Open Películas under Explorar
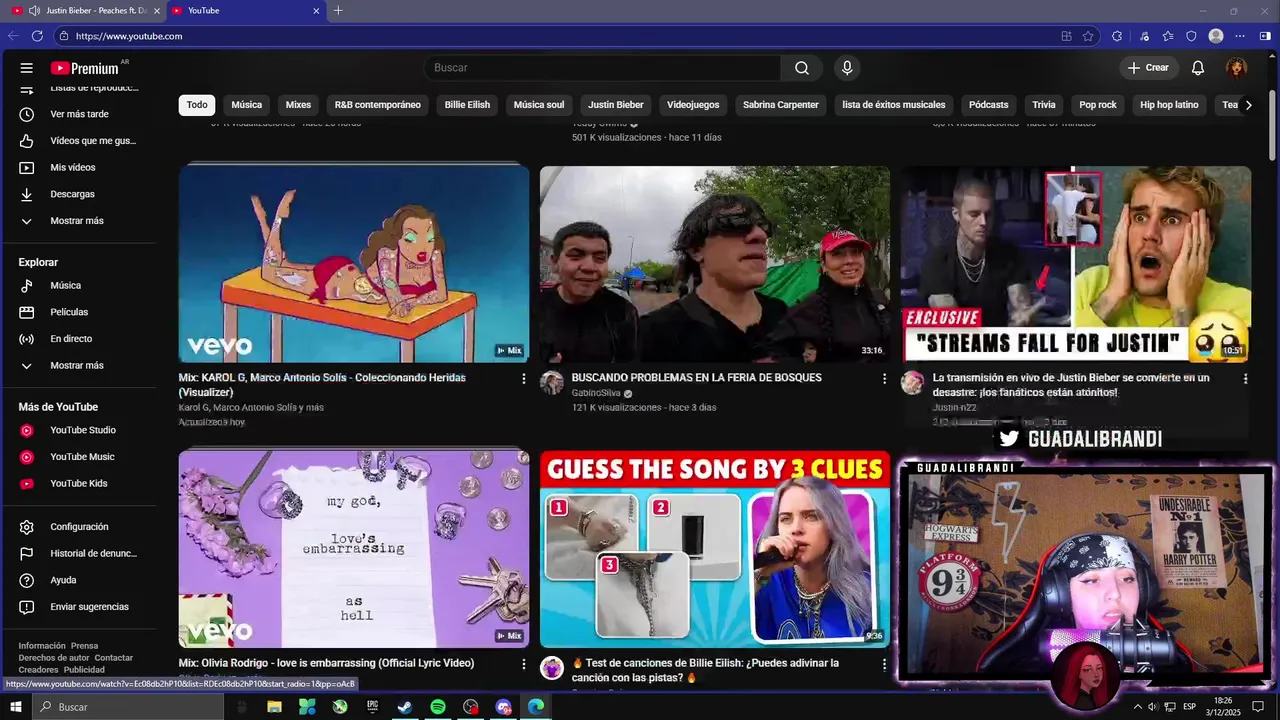Viewport: 1280px width, 720px height. [x=78, y=312]
